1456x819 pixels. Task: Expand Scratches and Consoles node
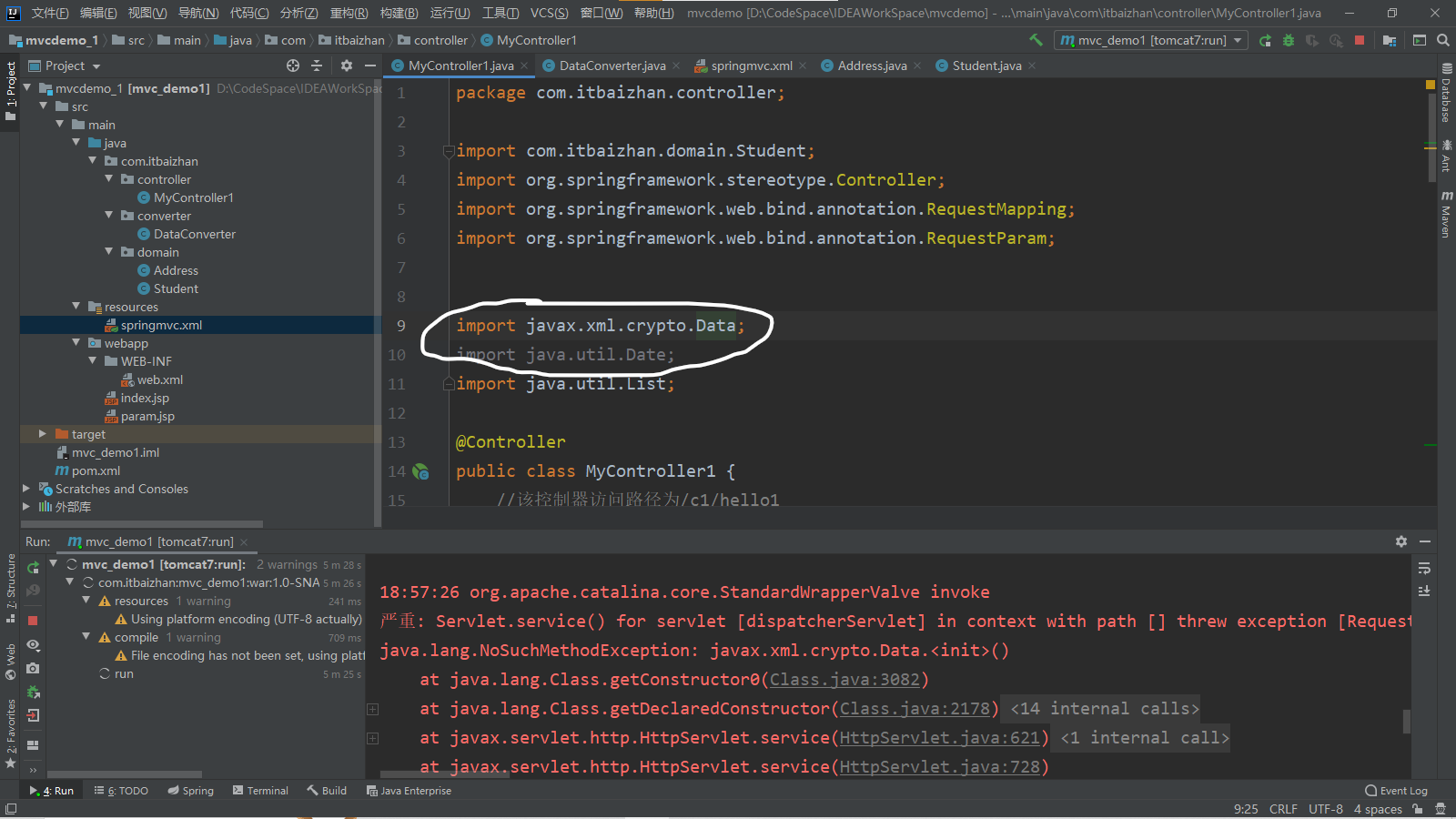(x=25, y=489)
